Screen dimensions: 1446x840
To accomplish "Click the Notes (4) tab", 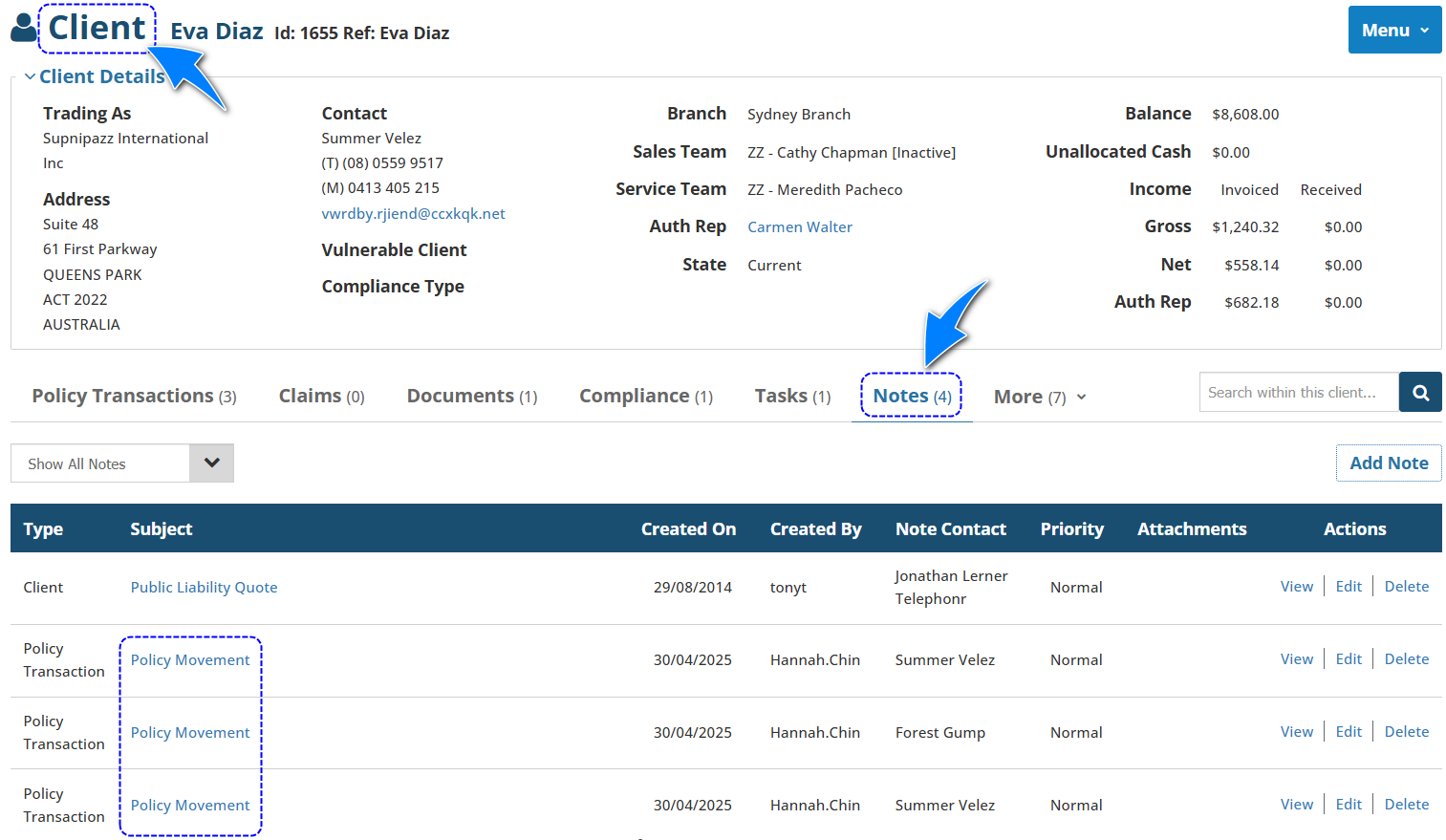I will pos(912,397).
